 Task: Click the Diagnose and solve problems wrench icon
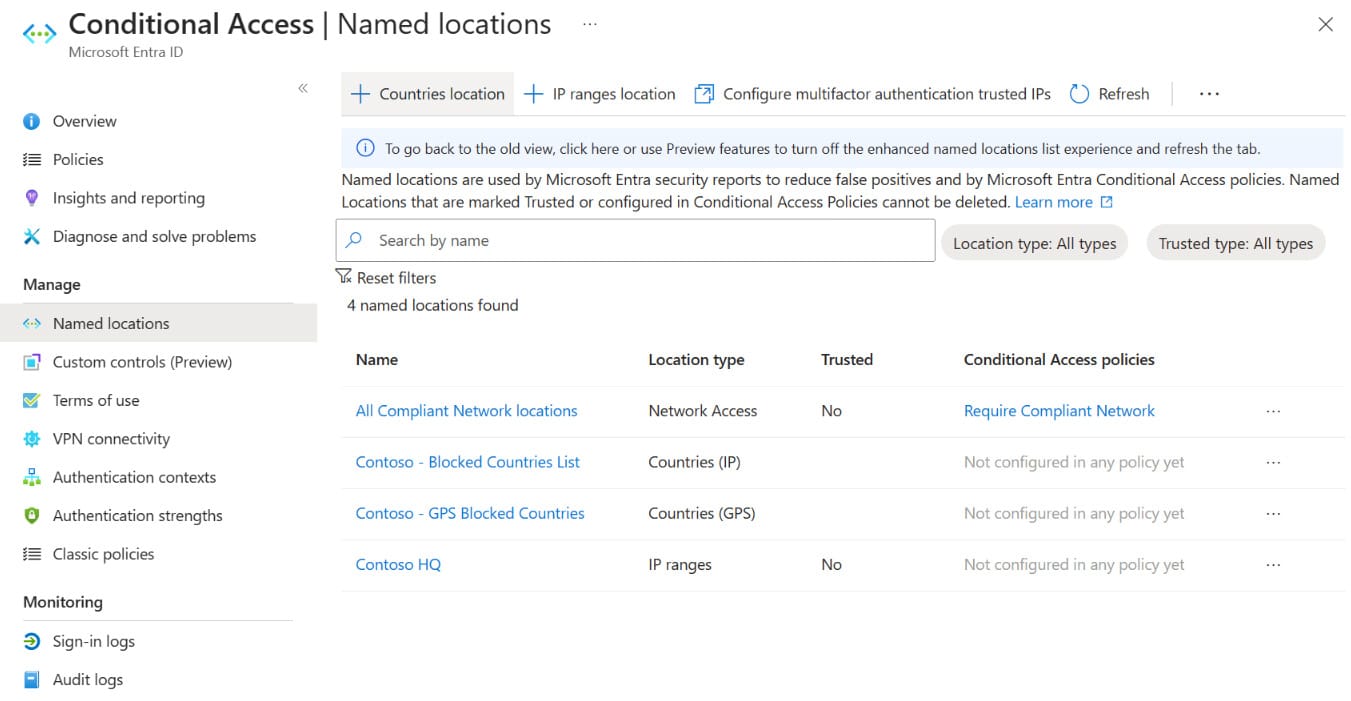[32, 237]
